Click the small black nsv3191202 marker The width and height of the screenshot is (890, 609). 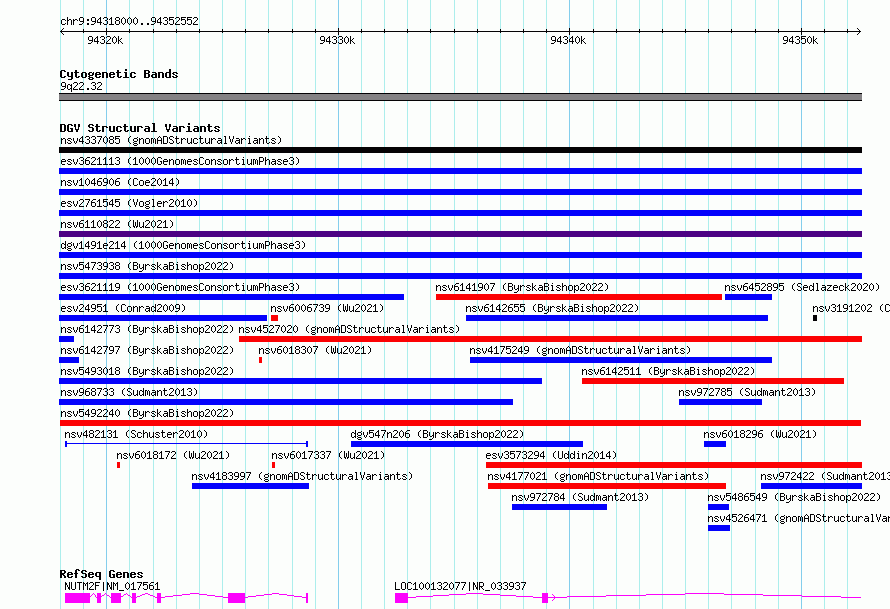(x=815, y=318)
